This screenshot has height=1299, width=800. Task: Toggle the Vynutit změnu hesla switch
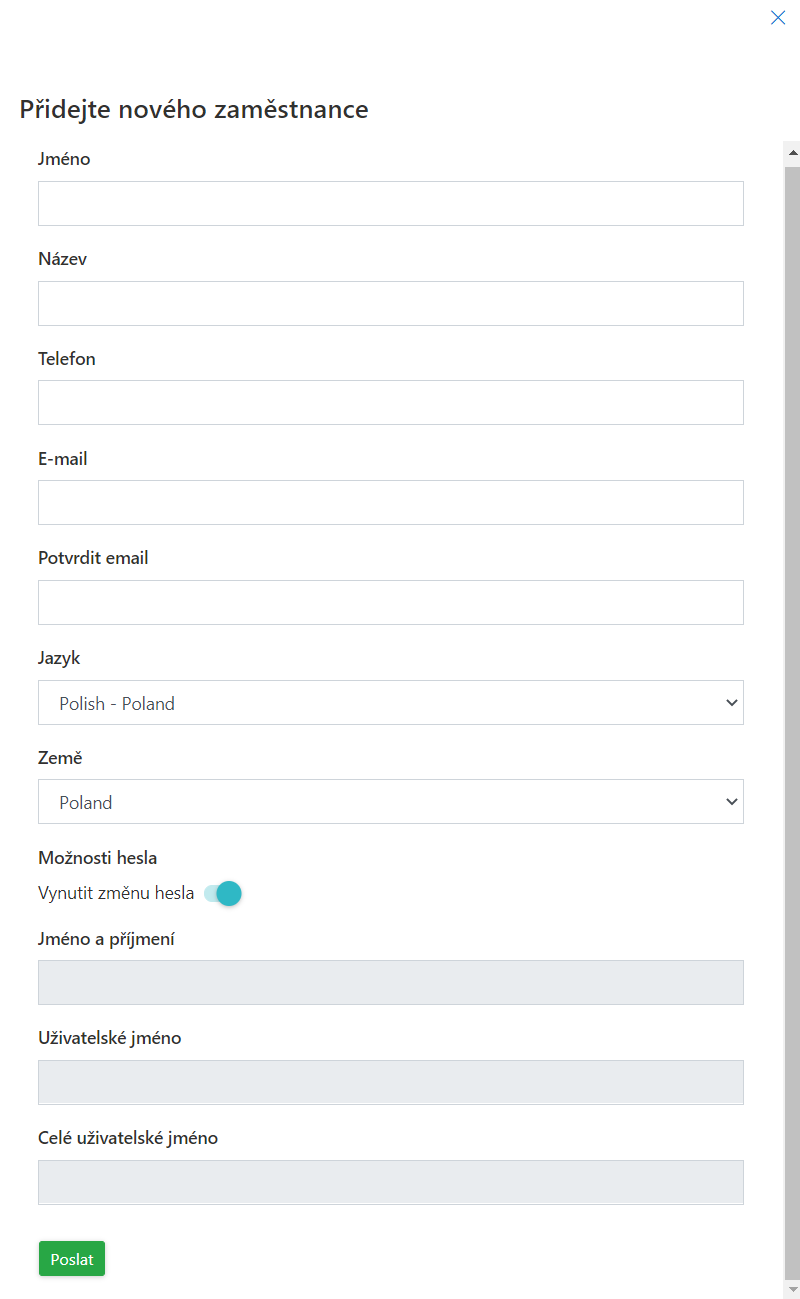pos(223,893)
